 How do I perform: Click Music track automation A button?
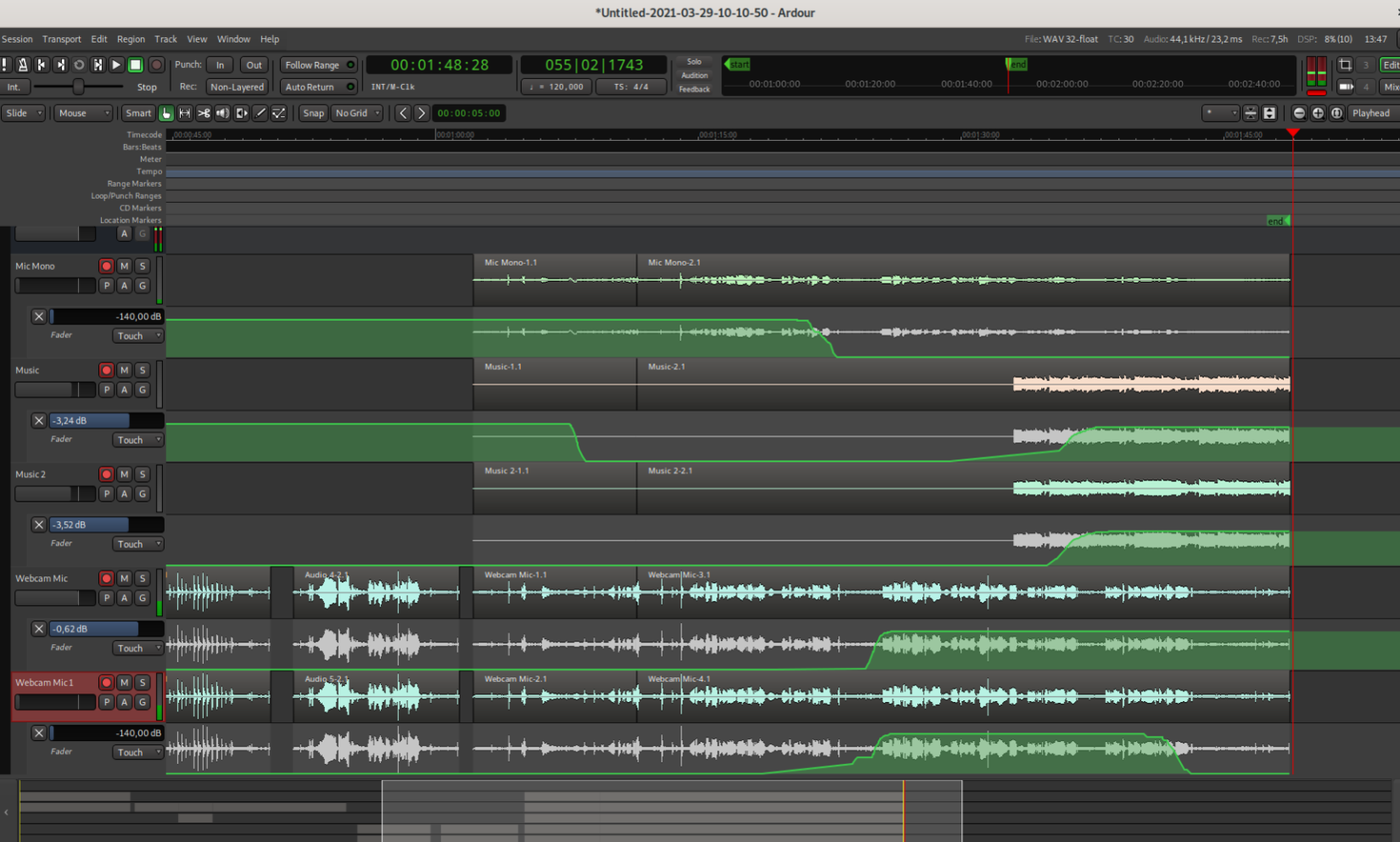tap(124, 390)
